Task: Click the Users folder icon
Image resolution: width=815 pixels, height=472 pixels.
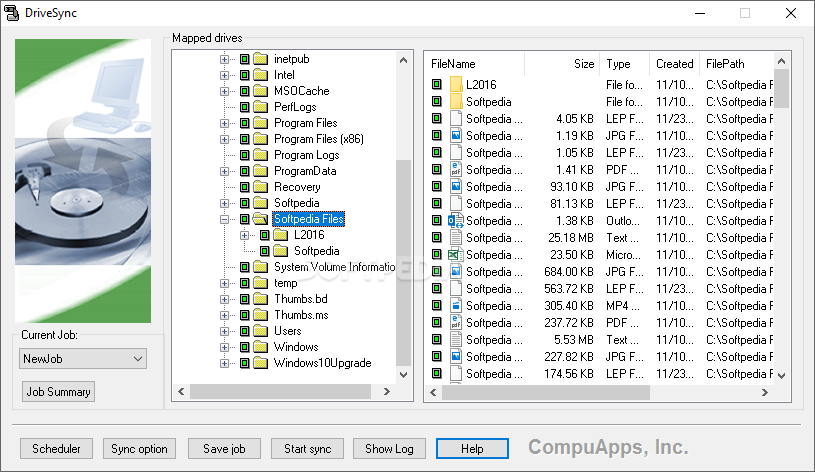Action: 260,331
